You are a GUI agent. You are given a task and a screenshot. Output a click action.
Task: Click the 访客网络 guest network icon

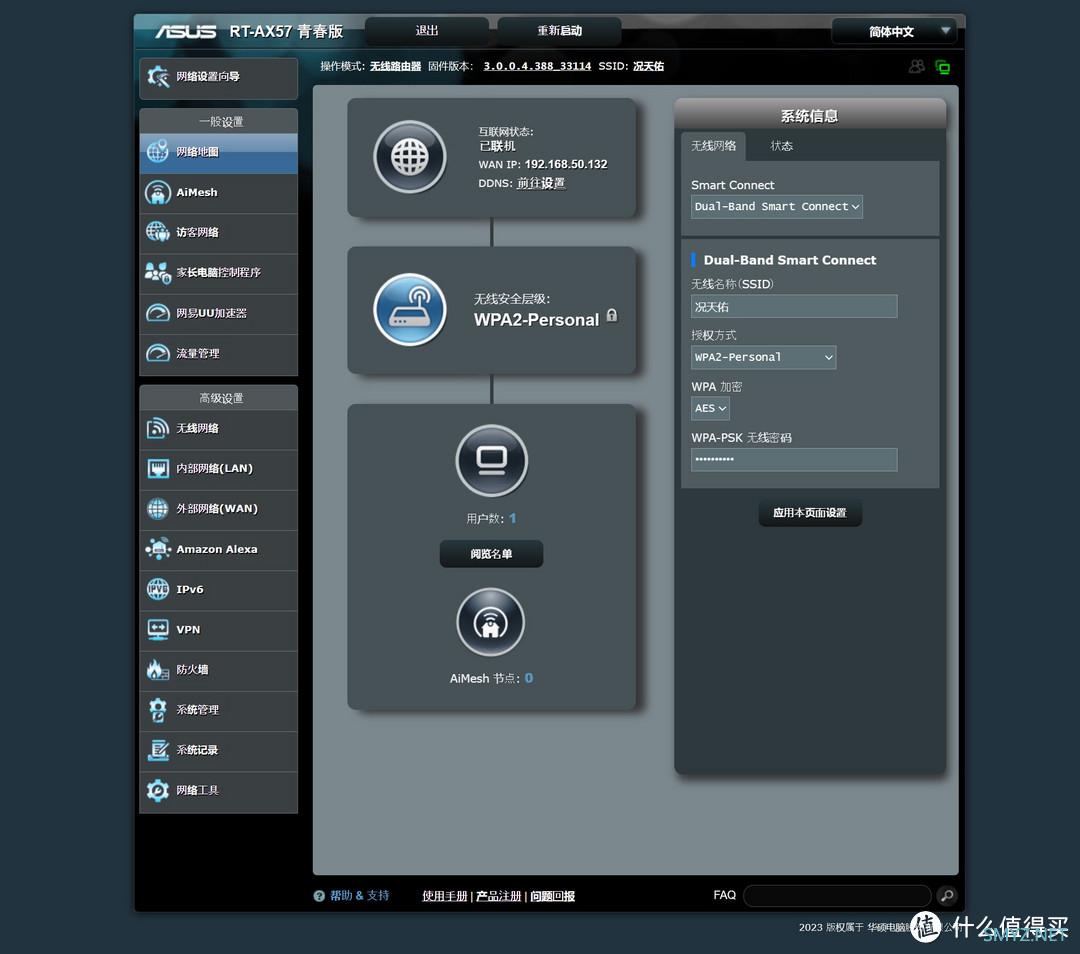tap(158, 232)
